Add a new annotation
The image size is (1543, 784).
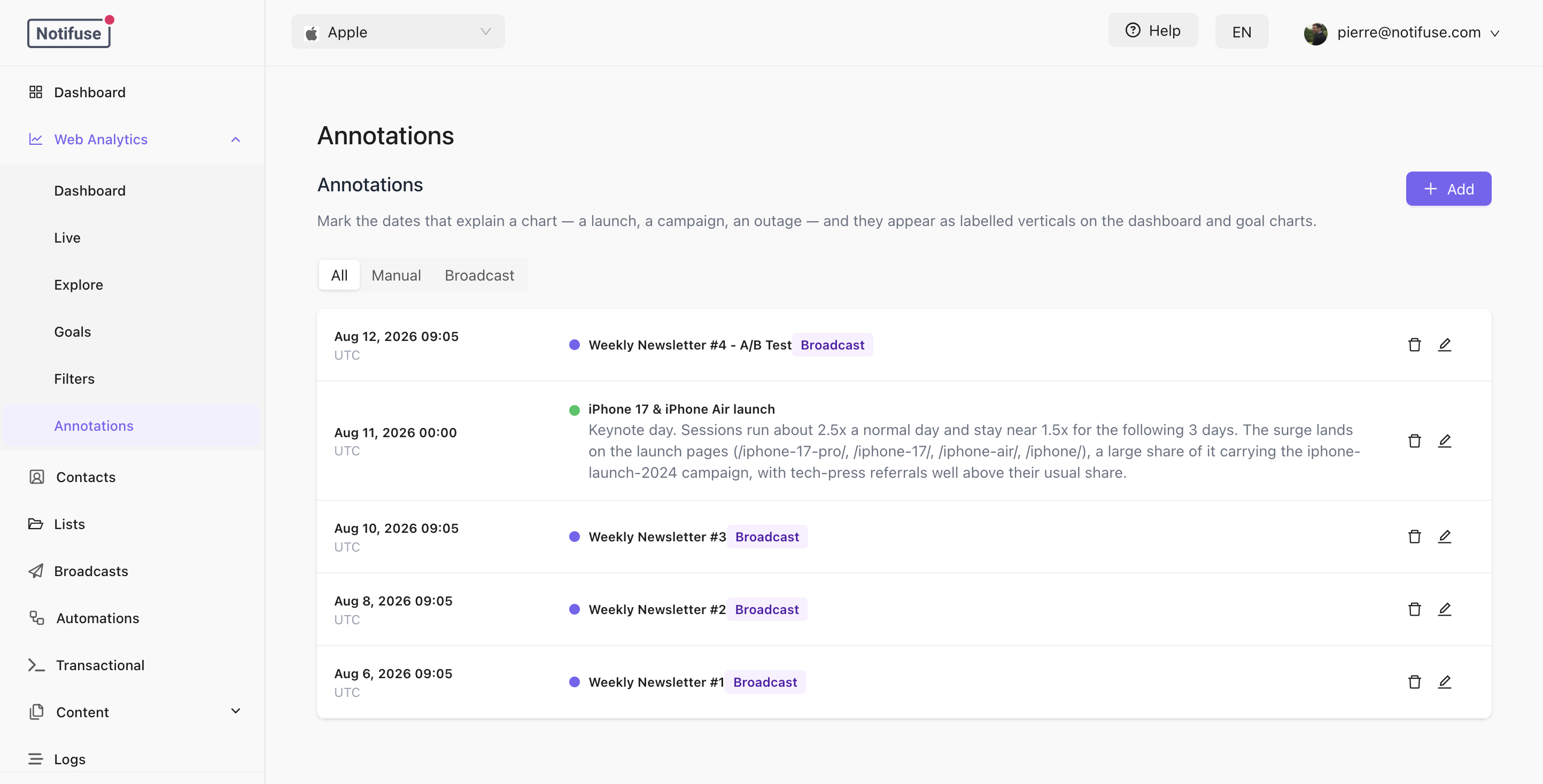pyautogui.click(x=1448, y=189)
